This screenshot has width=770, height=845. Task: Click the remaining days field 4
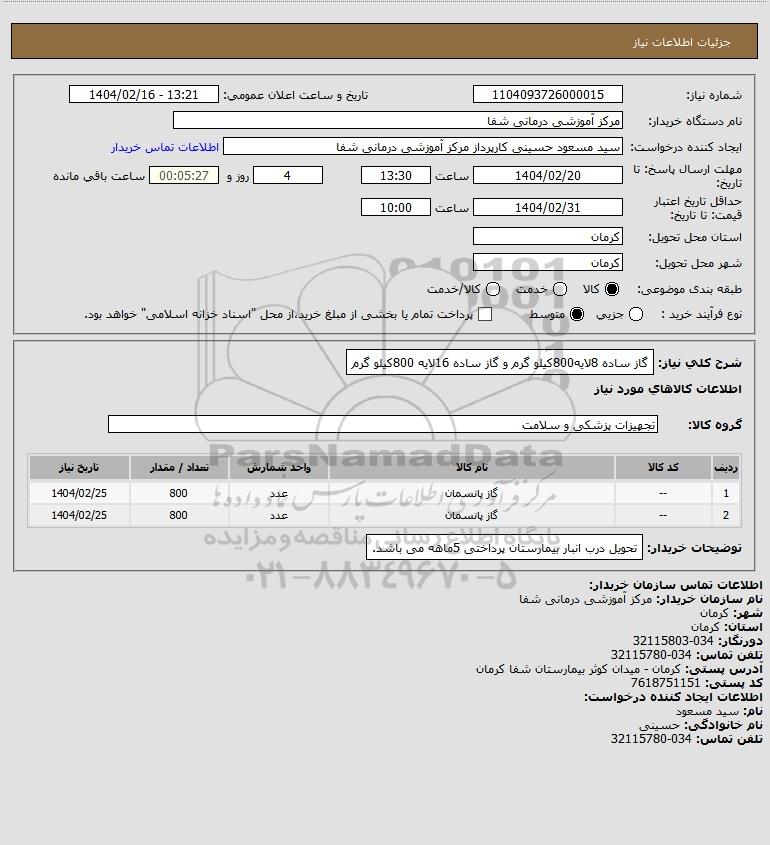[x=288, y=176]
